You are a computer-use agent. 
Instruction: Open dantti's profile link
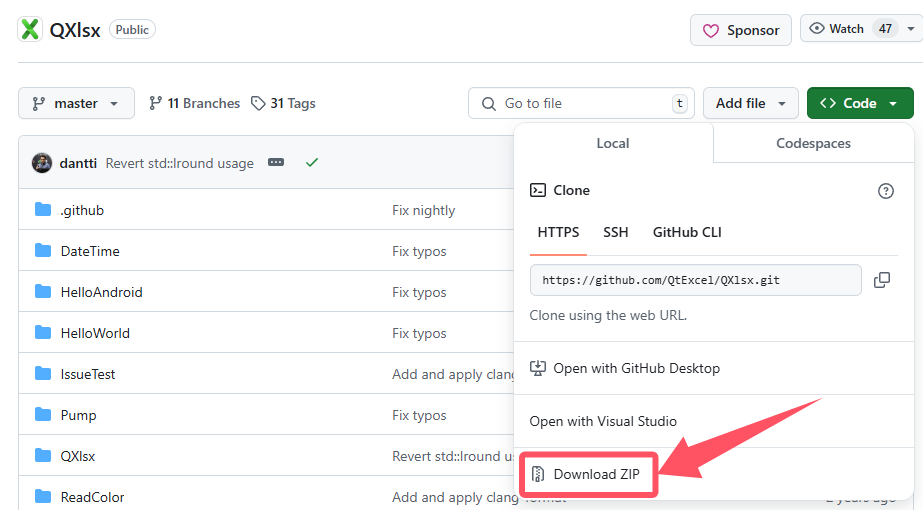point(78,163)
